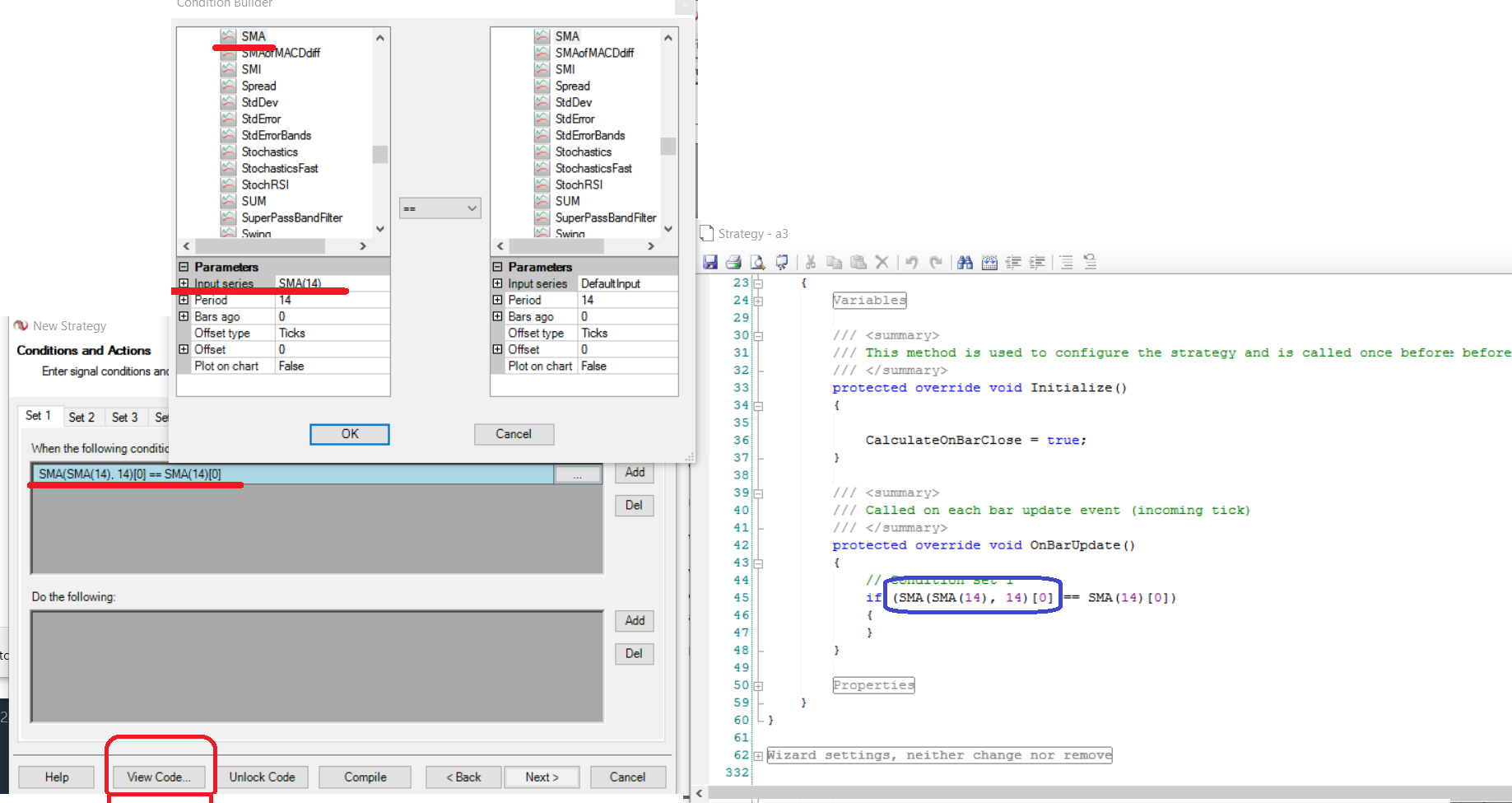Open Find with the binoculars icon
The height and width of the screenshot is (803, 1512).
pos(965,262)
